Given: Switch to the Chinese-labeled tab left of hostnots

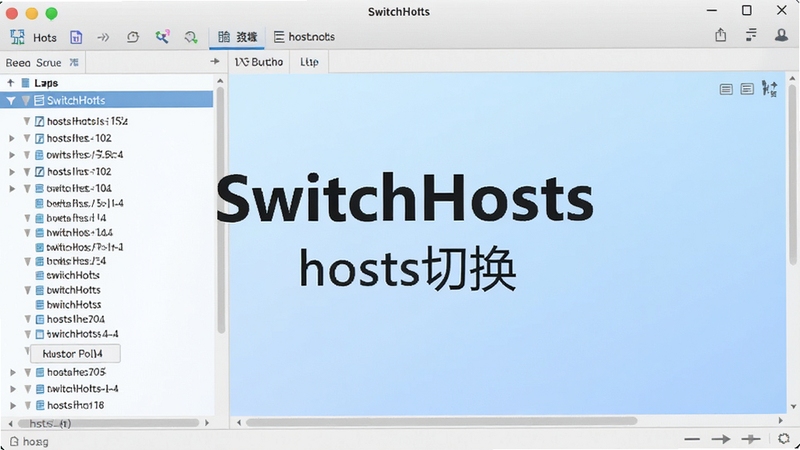Looking at the screenshot, I should click(237, 37).
